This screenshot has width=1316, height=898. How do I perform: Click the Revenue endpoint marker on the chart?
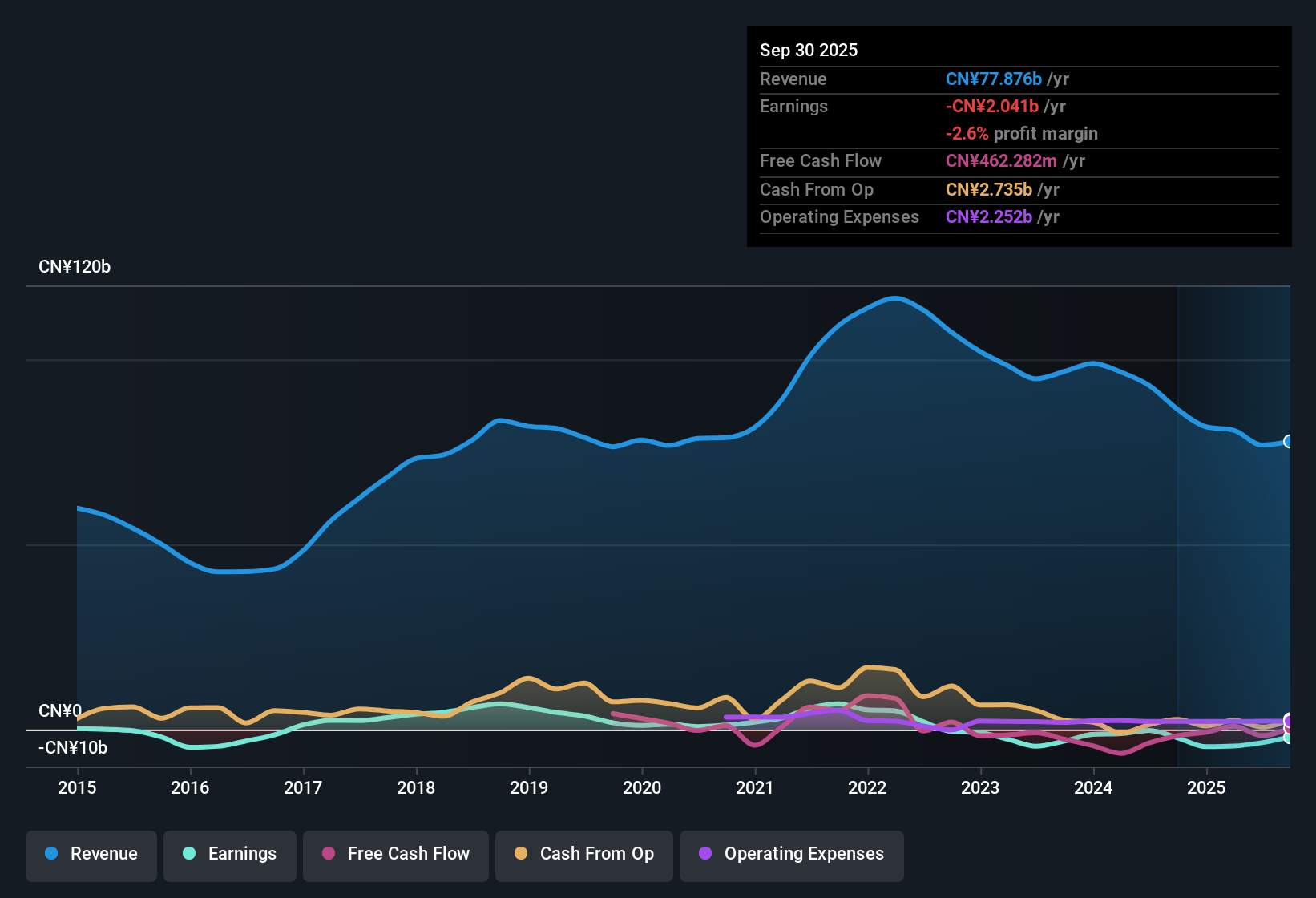1289,441
